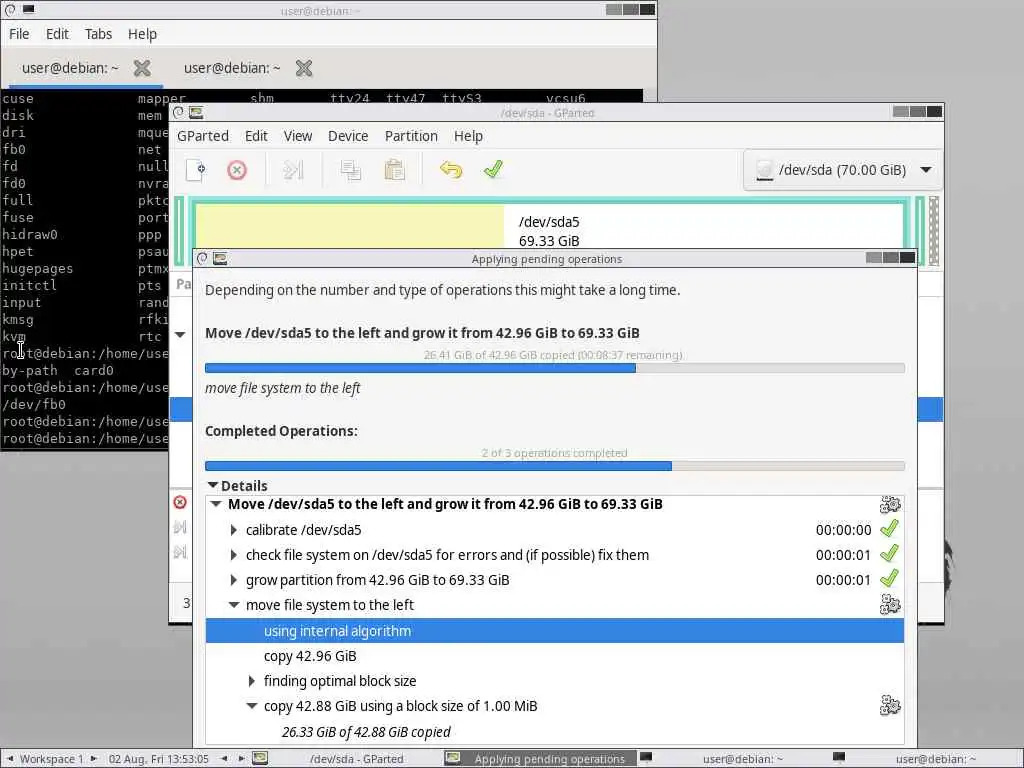Click the 2 of 3 operations completed progress bar
The image size is (1024, 768).
click(x=554, y=466)
